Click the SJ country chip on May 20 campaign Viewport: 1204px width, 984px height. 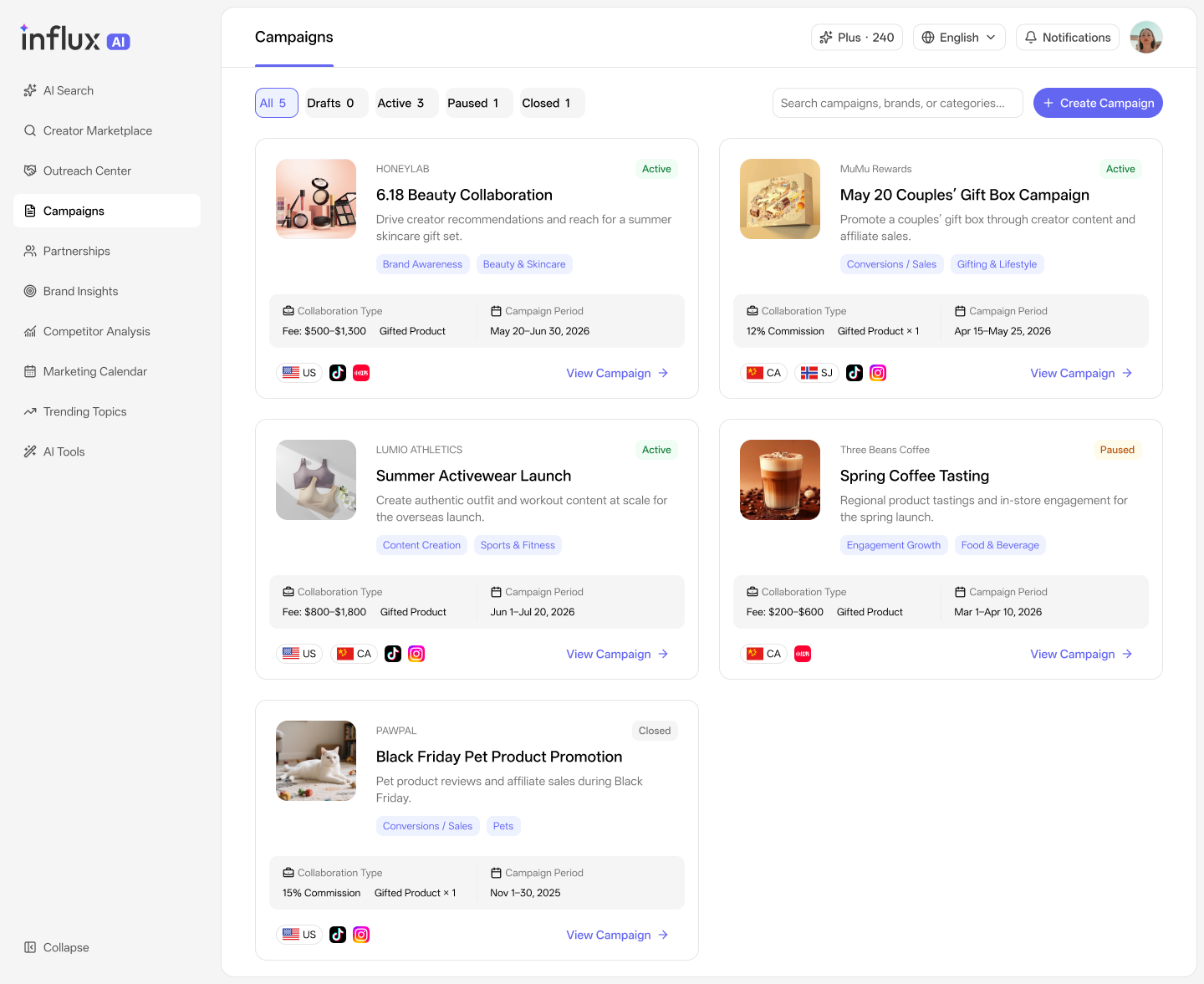(x=817, y=373)
